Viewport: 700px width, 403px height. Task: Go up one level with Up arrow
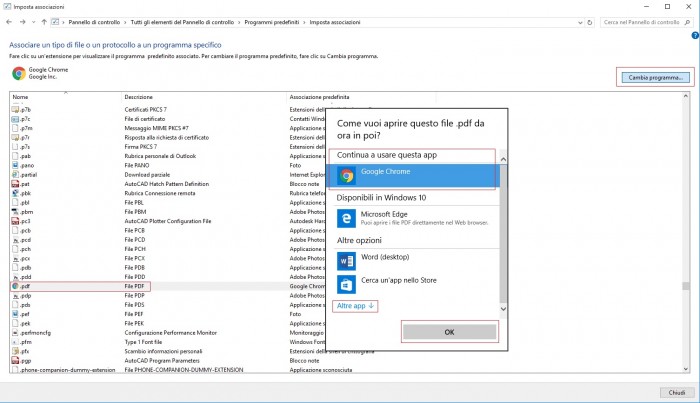click(44, 21)
